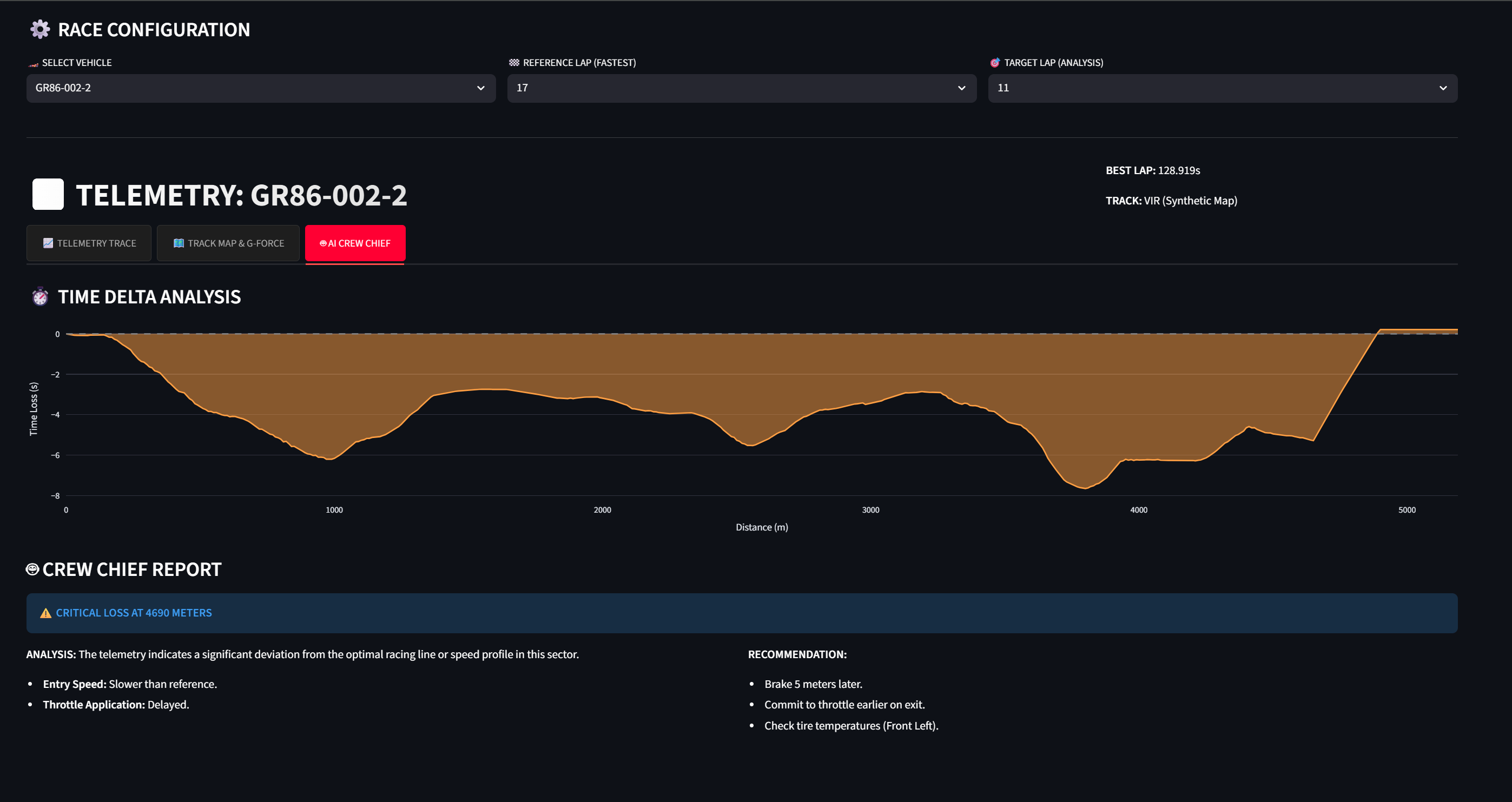Click the warning triangle in critical loss banner

tap(46, 613)
